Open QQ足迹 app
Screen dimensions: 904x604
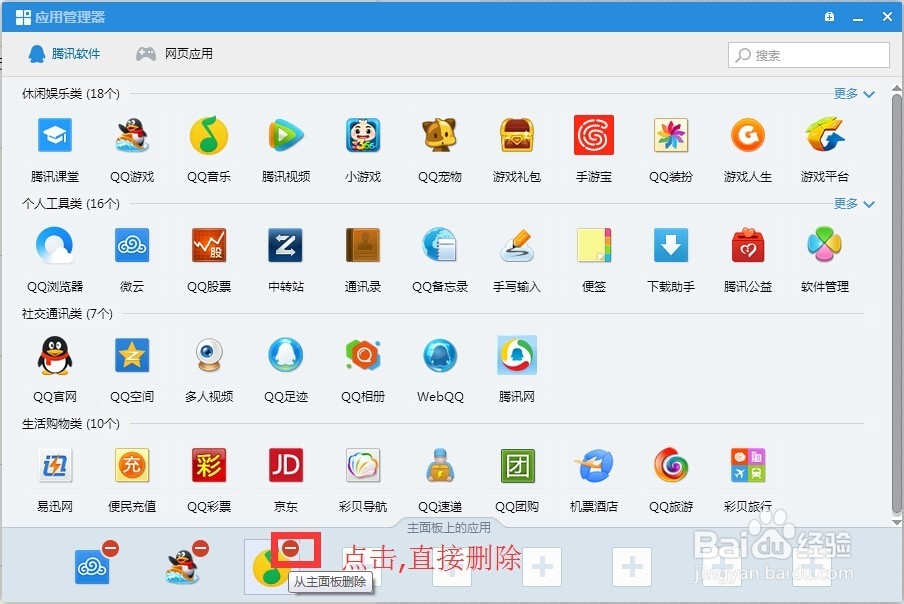coord(286,356)
